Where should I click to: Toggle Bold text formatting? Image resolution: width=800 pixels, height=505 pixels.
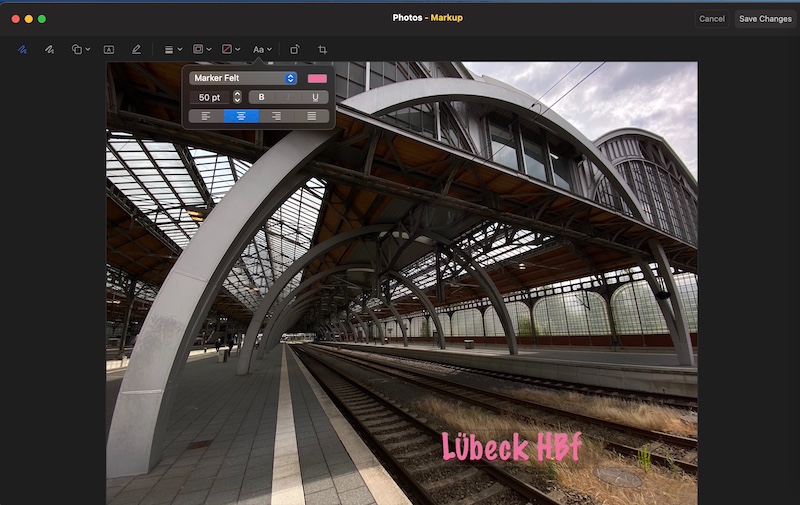coord(262,97)
